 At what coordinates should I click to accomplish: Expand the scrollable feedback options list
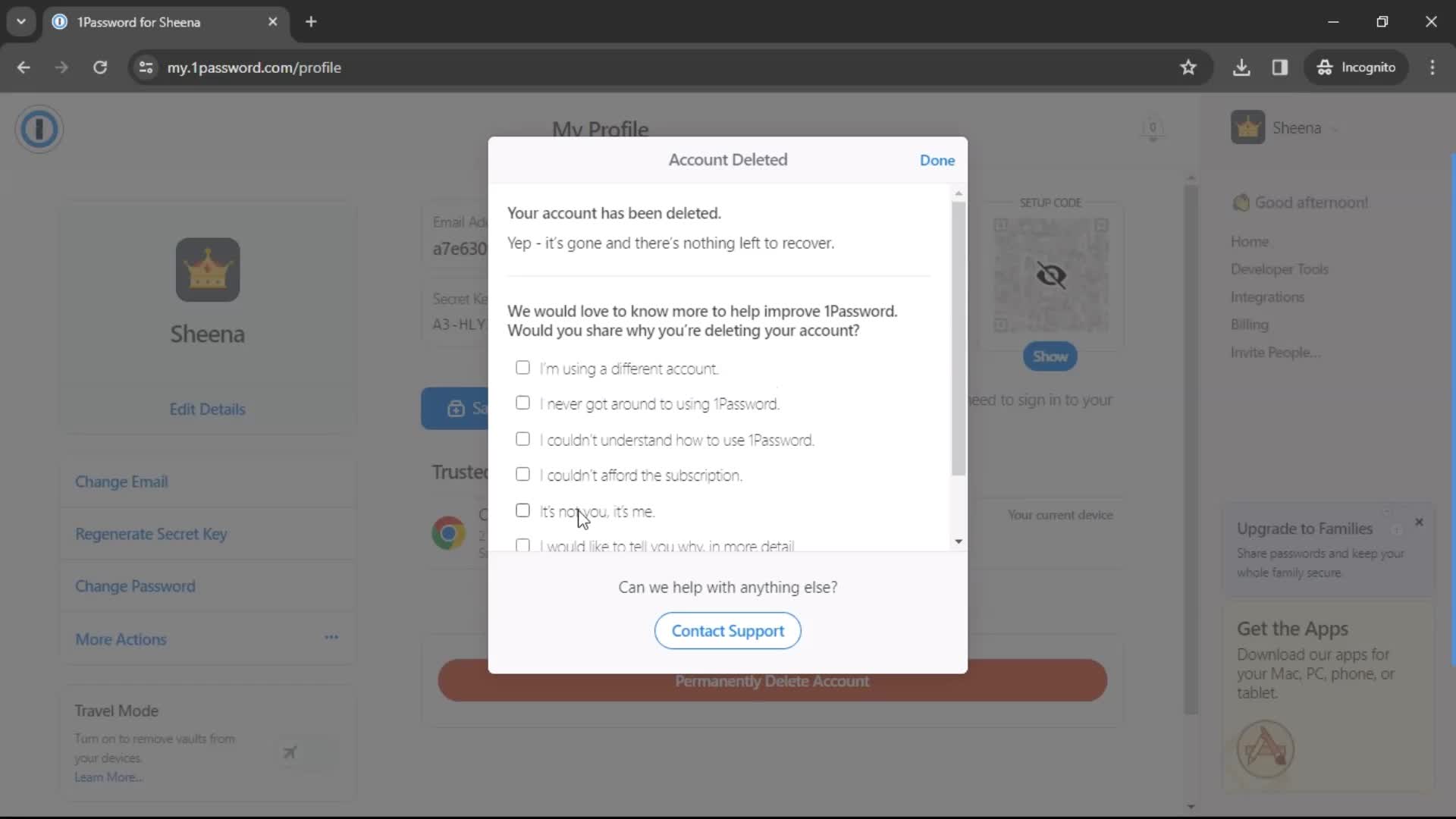957,541
